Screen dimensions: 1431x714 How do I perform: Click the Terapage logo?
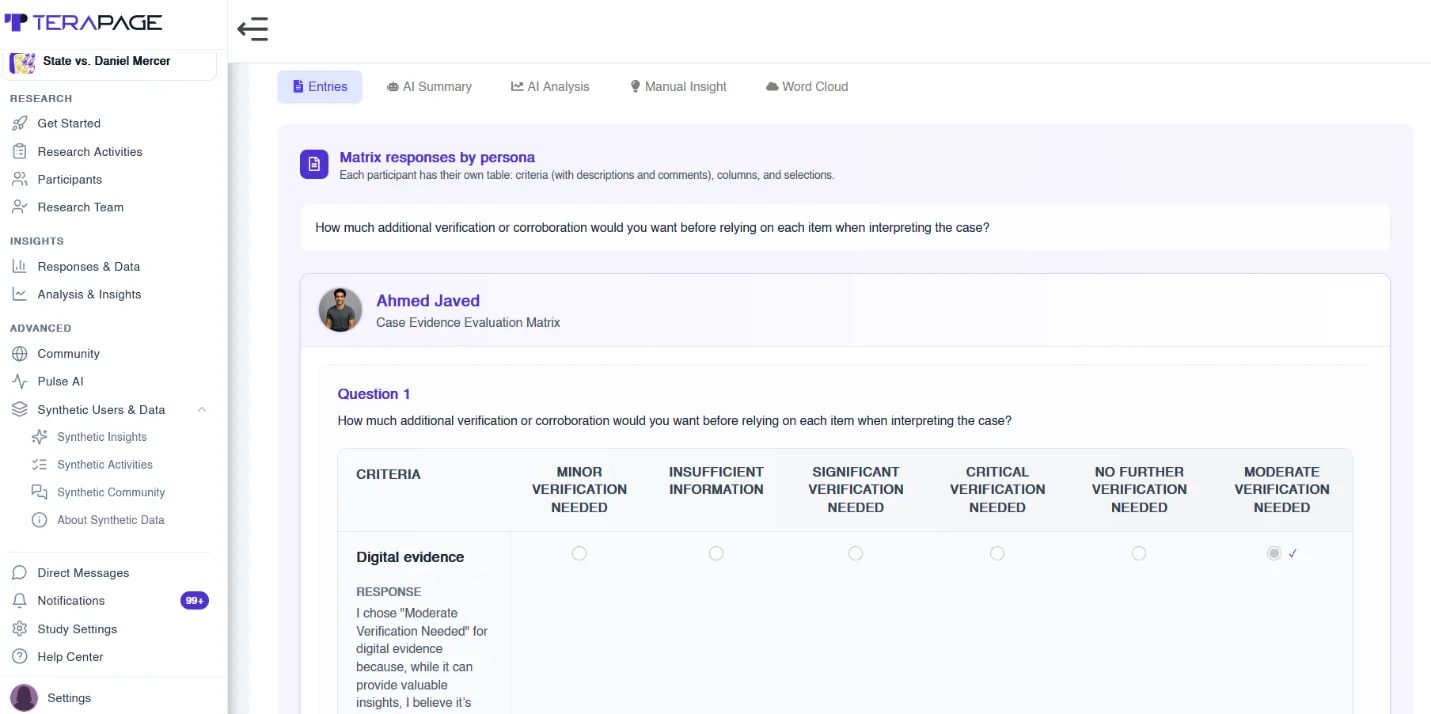point(83,22)
